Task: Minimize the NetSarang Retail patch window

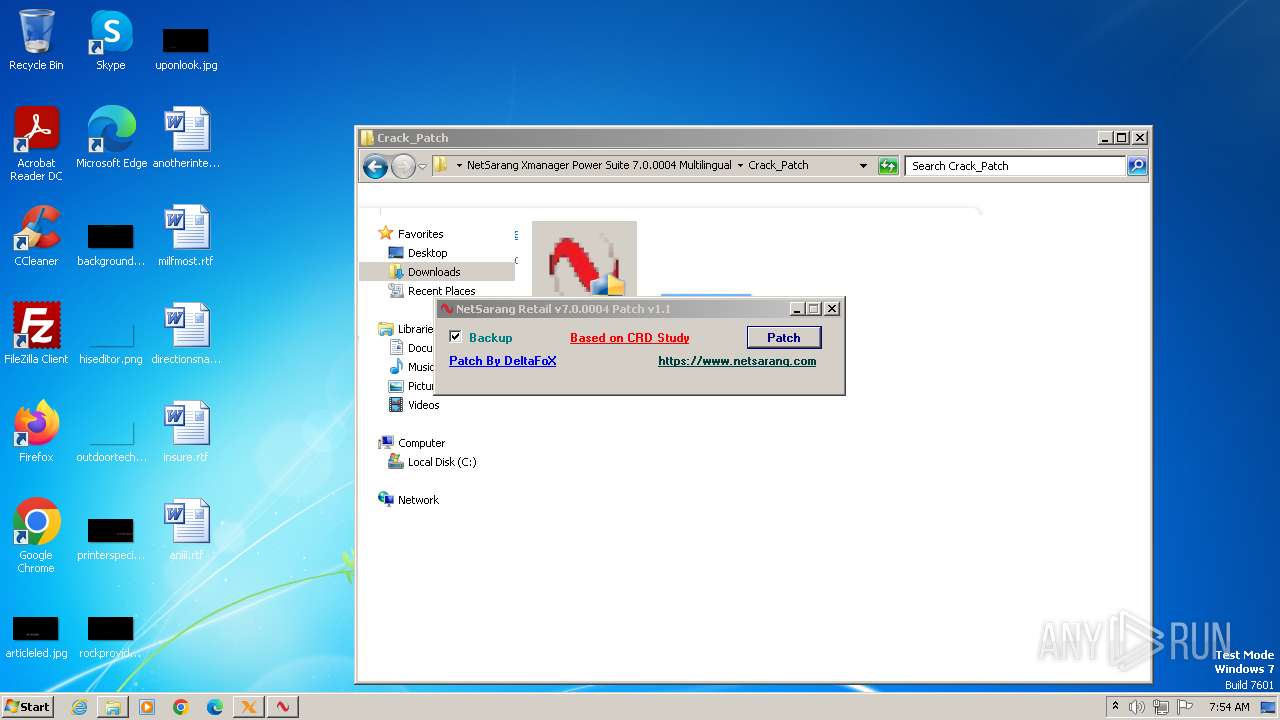Action: (797, 309)
